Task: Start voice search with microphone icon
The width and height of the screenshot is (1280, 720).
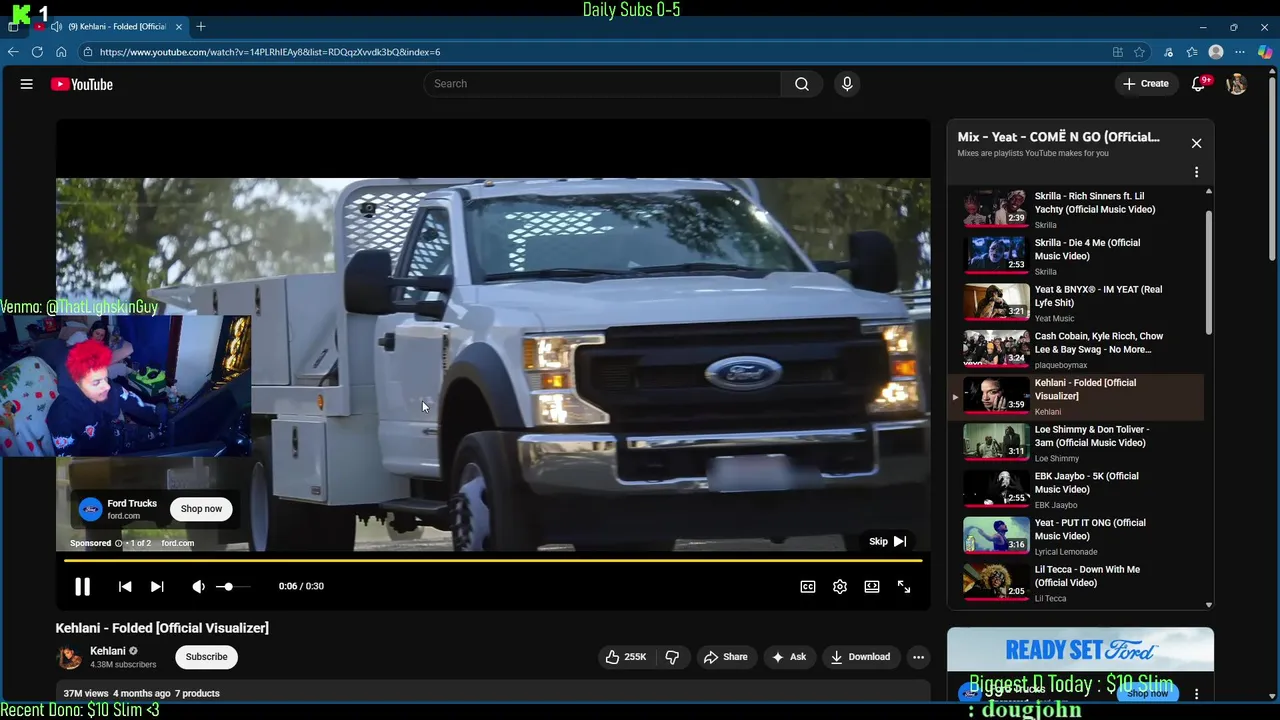Action: (847, 84)
